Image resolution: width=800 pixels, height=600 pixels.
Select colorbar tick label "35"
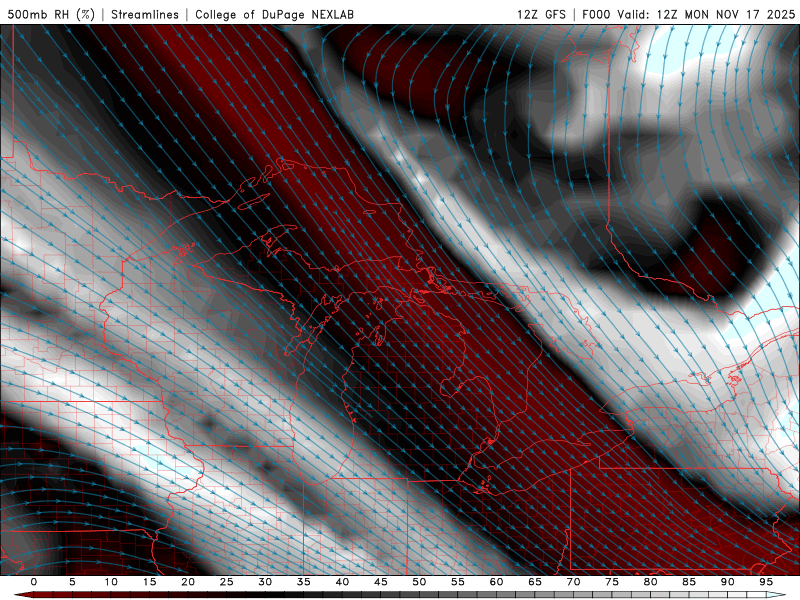pyautogui.click(x=304, y=582)
